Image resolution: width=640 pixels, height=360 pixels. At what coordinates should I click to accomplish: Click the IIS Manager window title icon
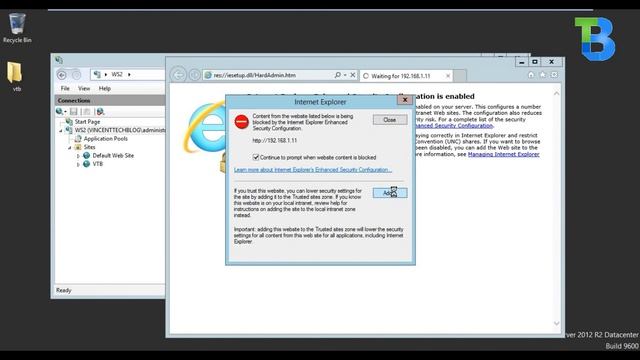click(59, 60)
